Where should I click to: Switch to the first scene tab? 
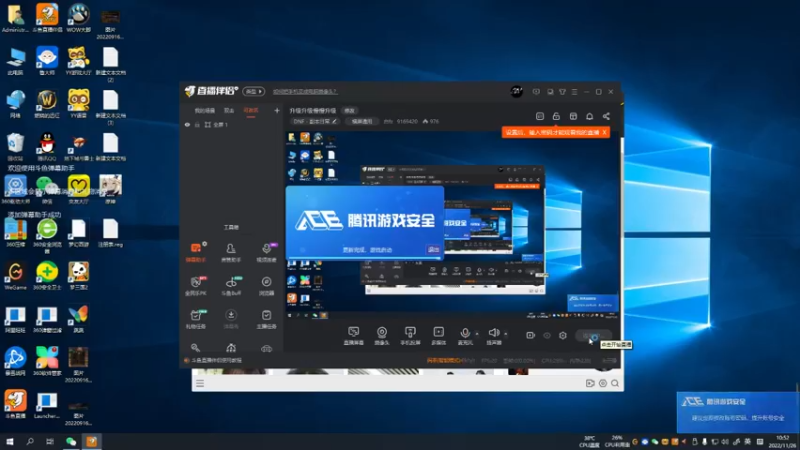tap(205, 111)
